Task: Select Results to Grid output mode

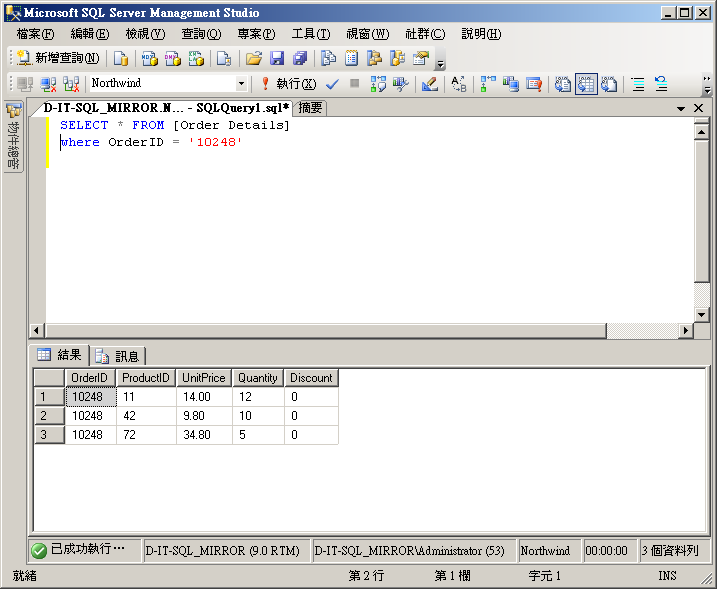Action: (x=586, y=84)
